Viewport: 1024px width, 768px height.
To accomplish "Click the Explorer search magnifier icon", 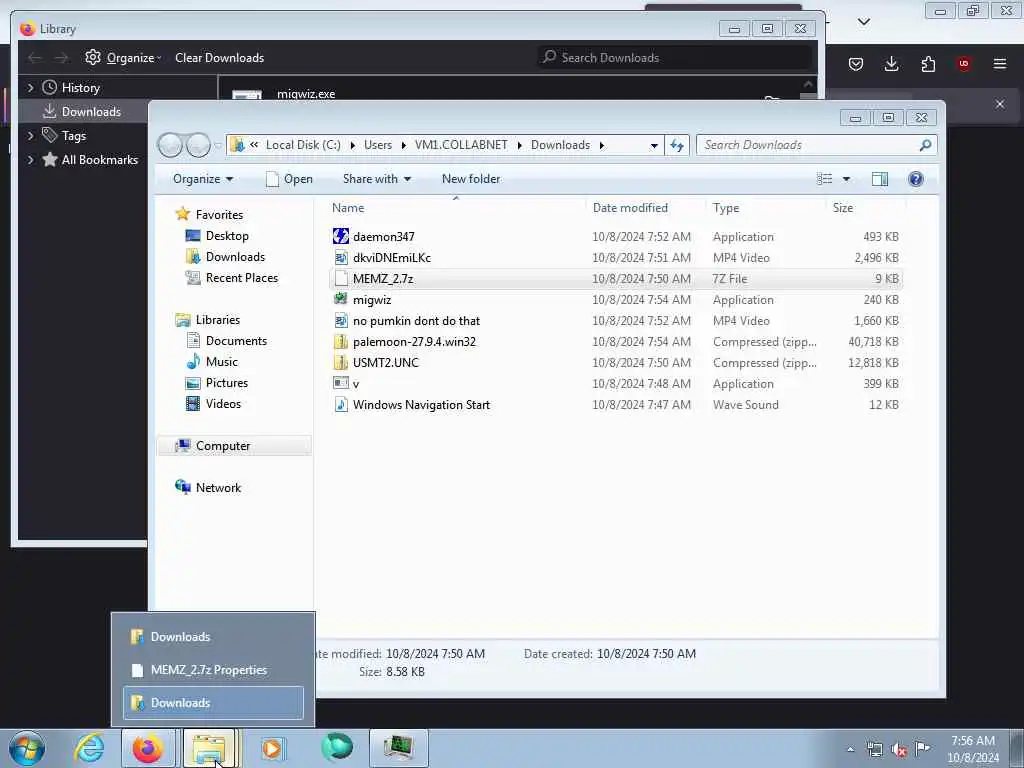I will tap(925, 145).
